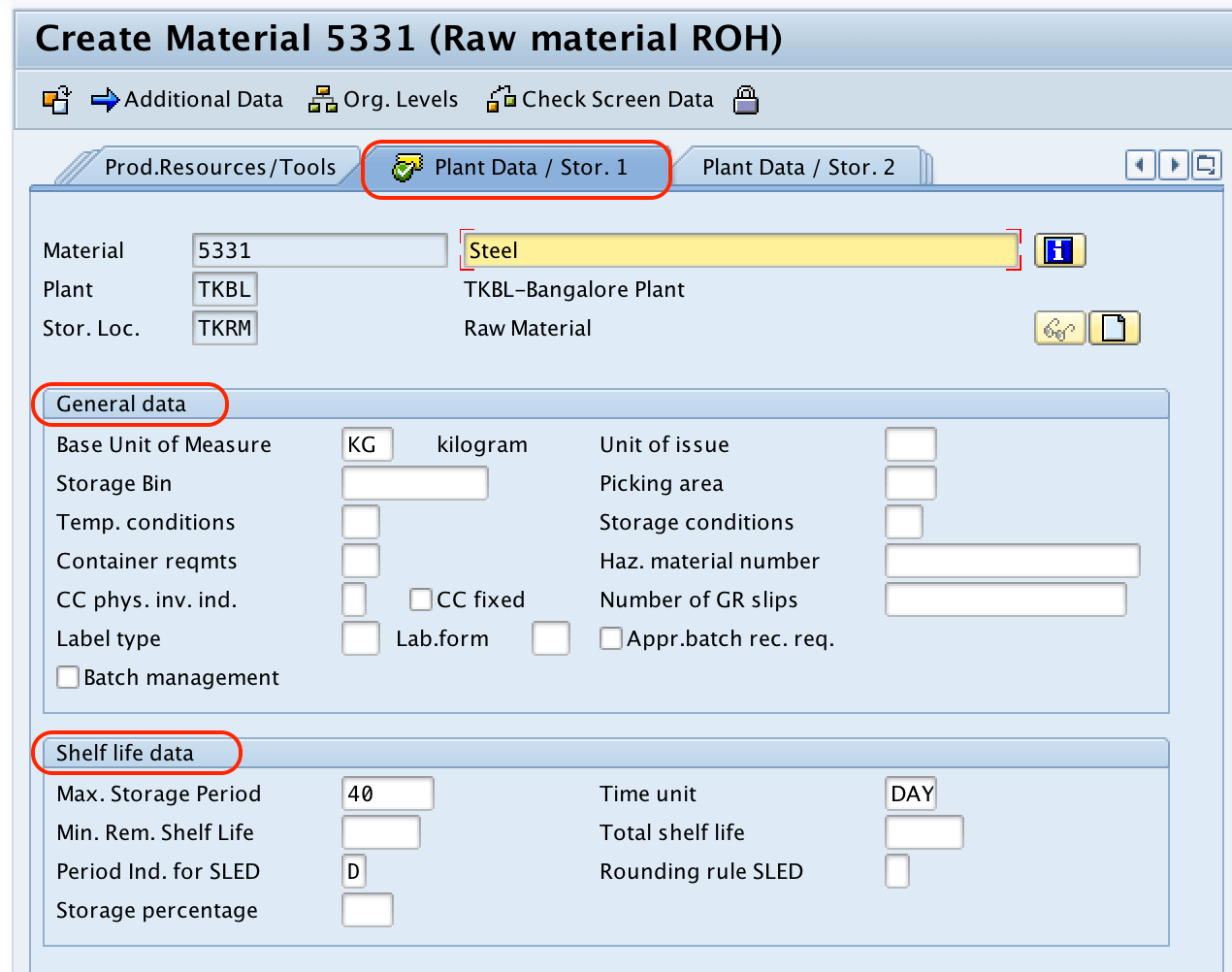Viewport: 1232px width, 972px height.
Task: Open material information via the blue info icon
Action: pos(1059,250)
